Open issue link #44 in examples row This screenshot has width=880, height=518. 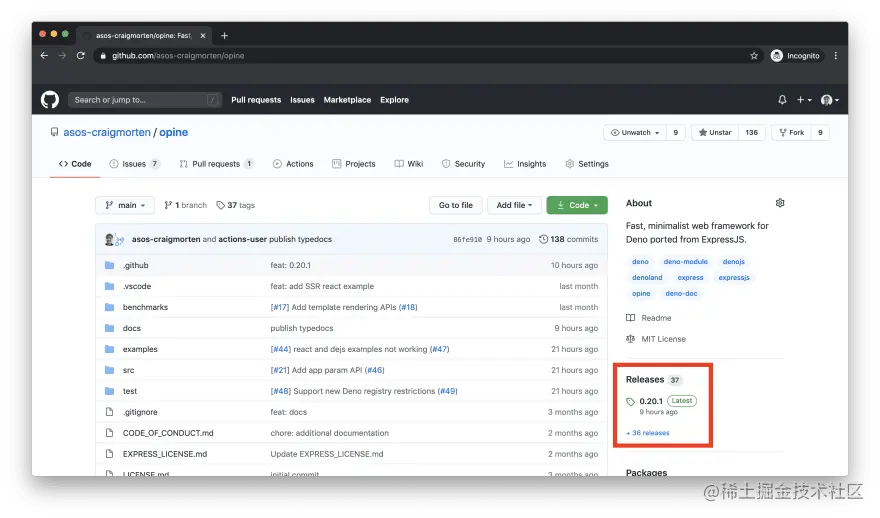281,349
